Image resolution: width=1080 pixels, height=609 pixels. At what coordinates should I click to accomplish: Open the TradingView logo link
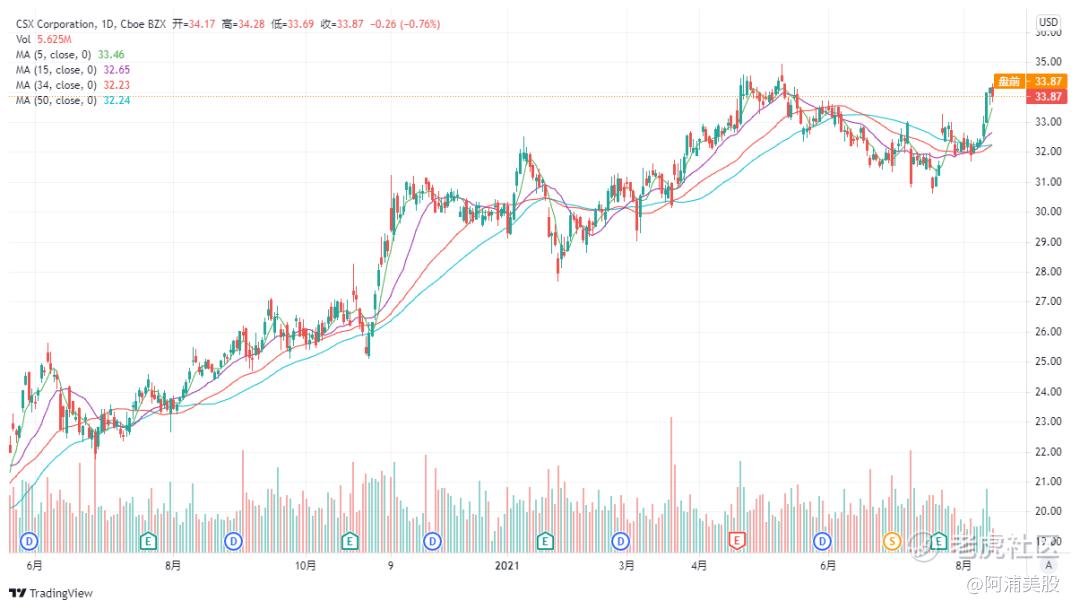[51, 593]
